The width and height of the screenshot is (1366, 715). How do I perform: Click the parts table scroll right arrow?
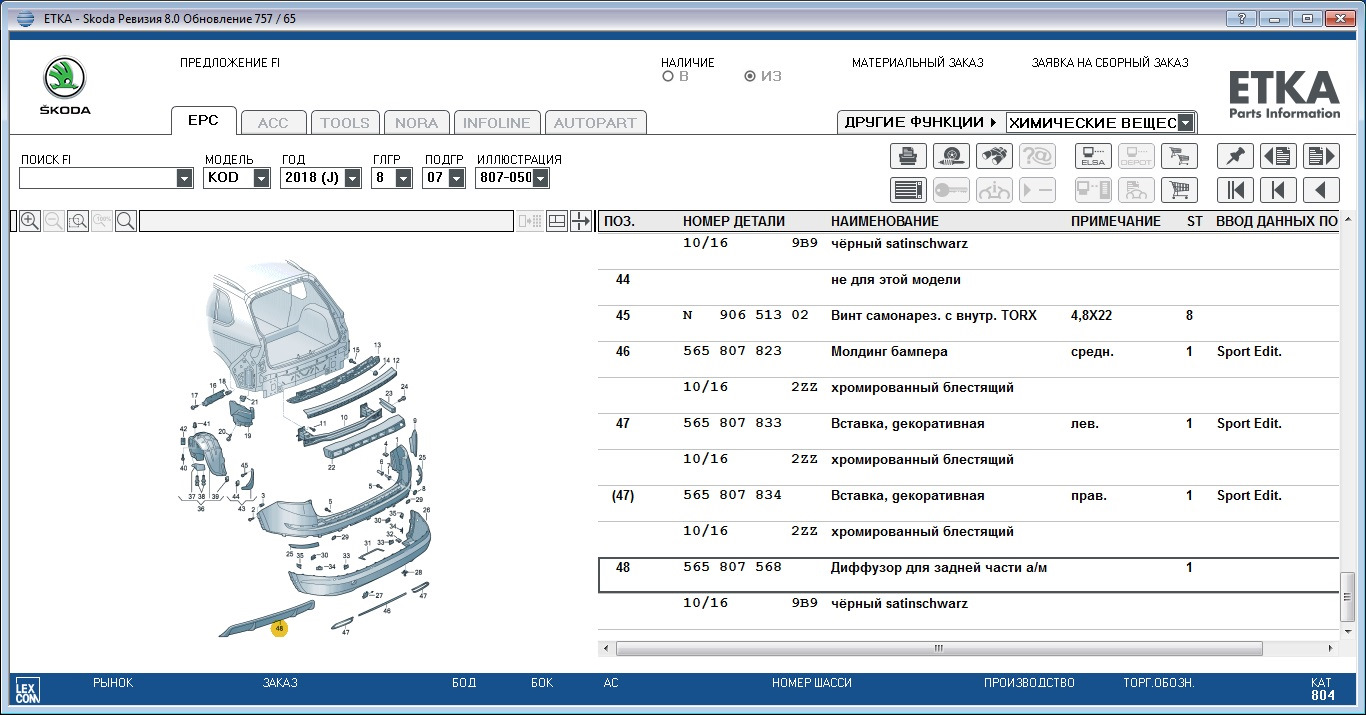1330,648
